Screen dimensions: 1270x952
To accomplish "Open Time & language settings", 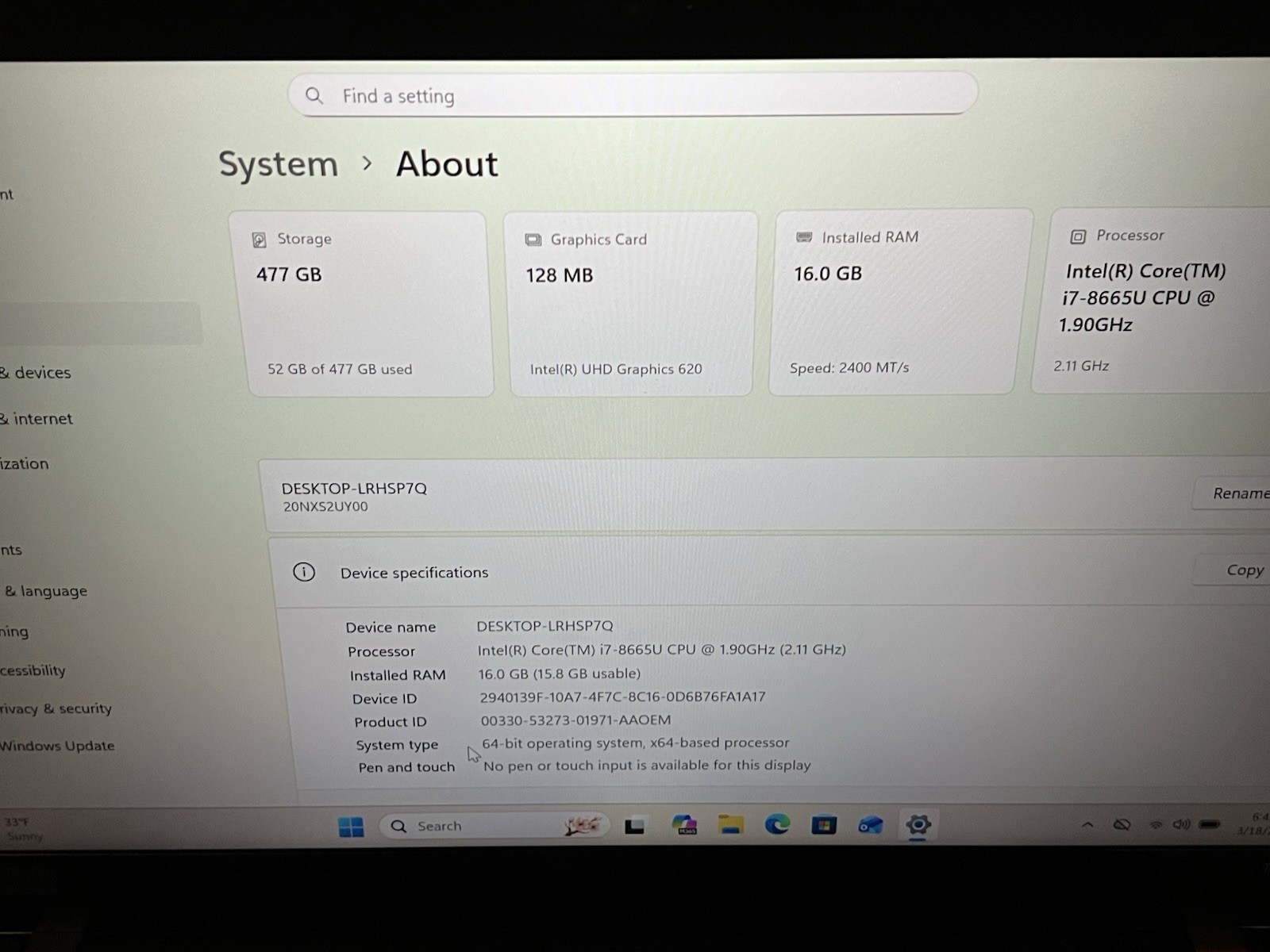I will 45,591.
